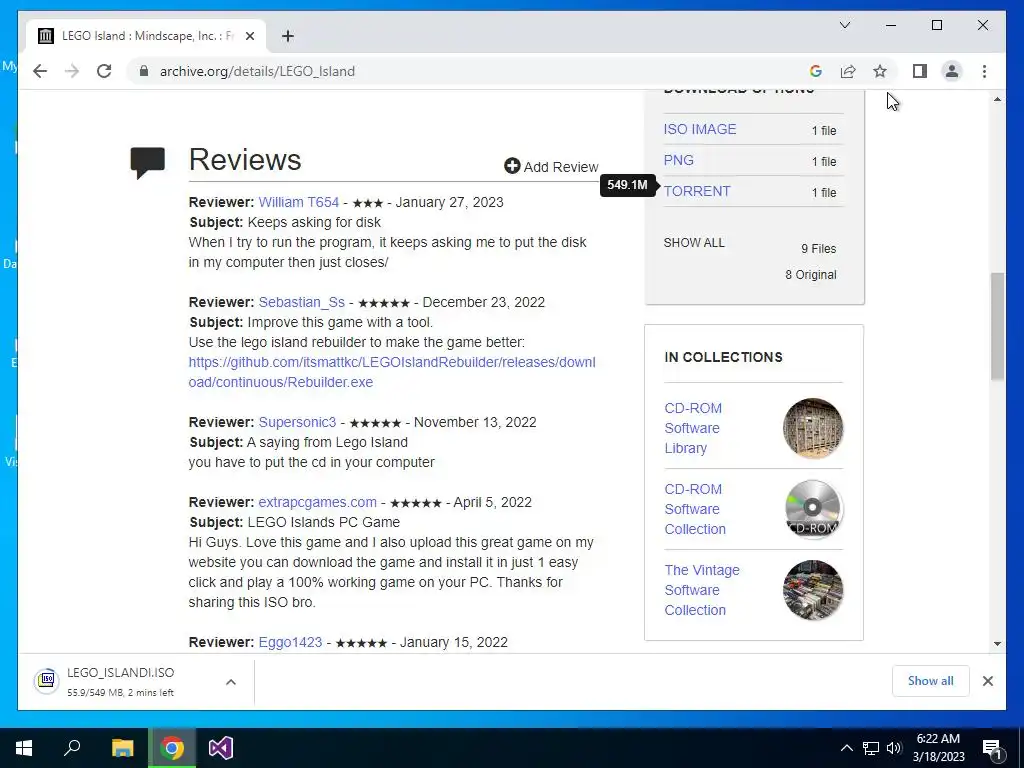This screenshot has width=1024, height=768.
Task: Click Vintage Software Collection thumbnail
Action: [812, 590]
